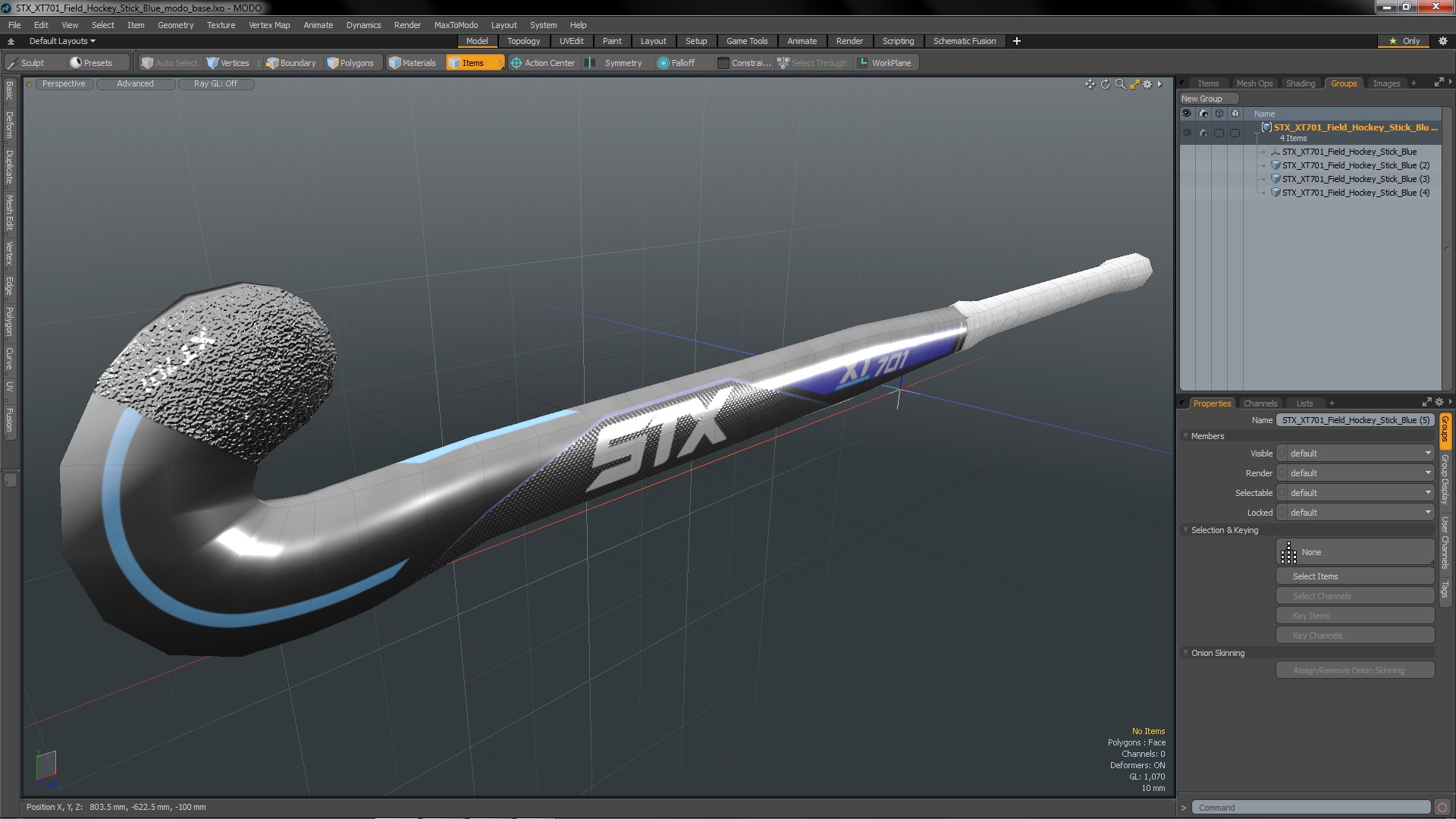Click the axis gizmo at viewport bottom left
Viewport: 1456px width, 819px height.
pyautogui.click(x=45, y=767)
